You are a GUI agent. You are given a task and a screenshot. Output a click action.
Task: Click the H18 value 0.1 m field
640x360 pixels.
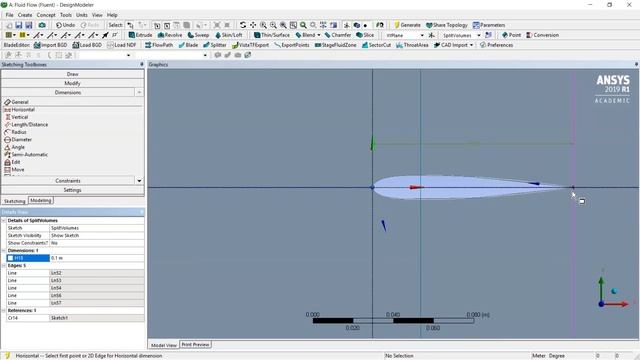(97, 258)
